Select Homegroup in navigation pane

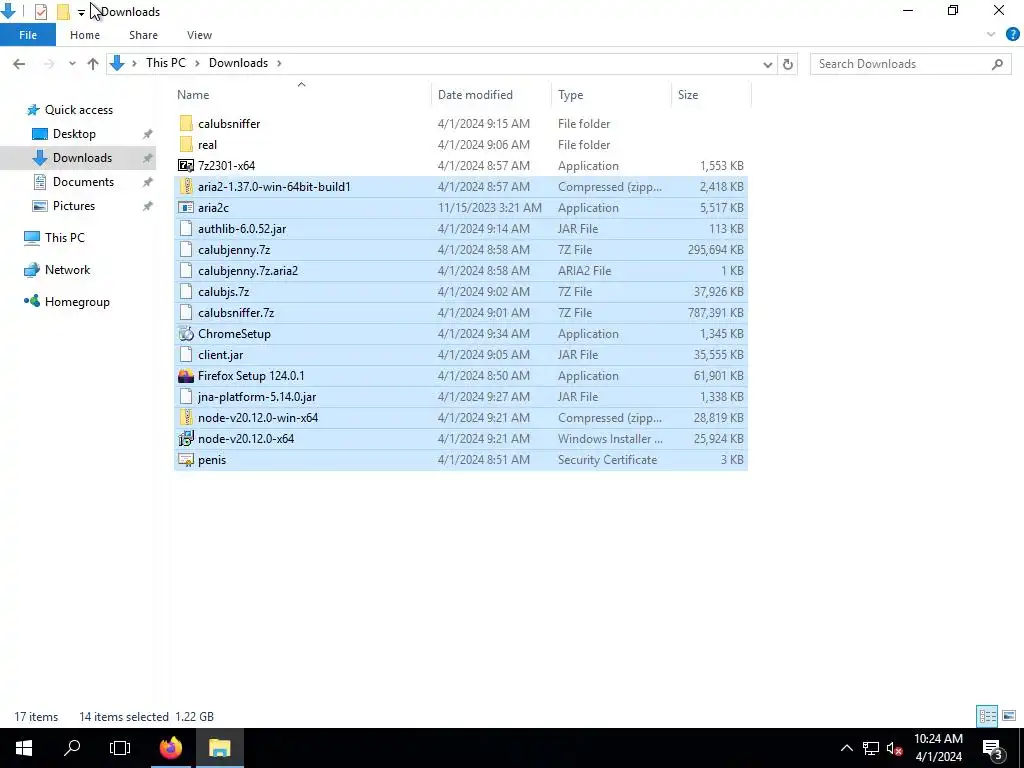point(77,302)
